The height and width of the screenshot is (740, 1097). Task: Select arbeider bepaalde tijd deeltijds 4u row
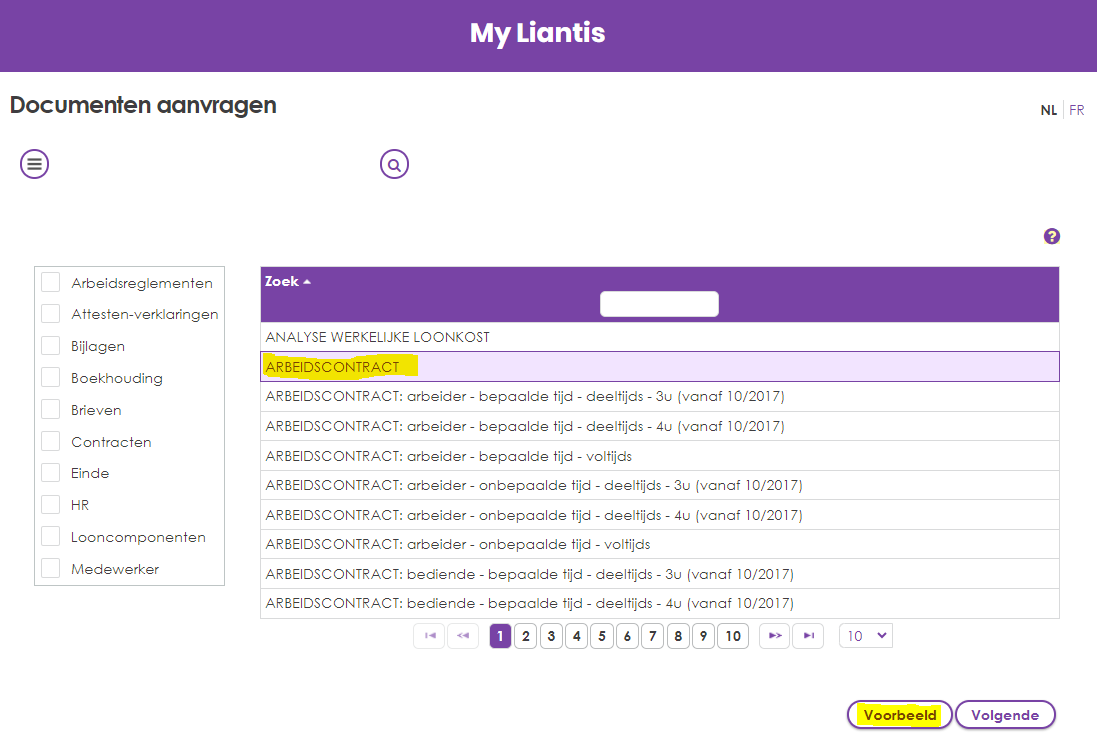[x=660, y=426]
